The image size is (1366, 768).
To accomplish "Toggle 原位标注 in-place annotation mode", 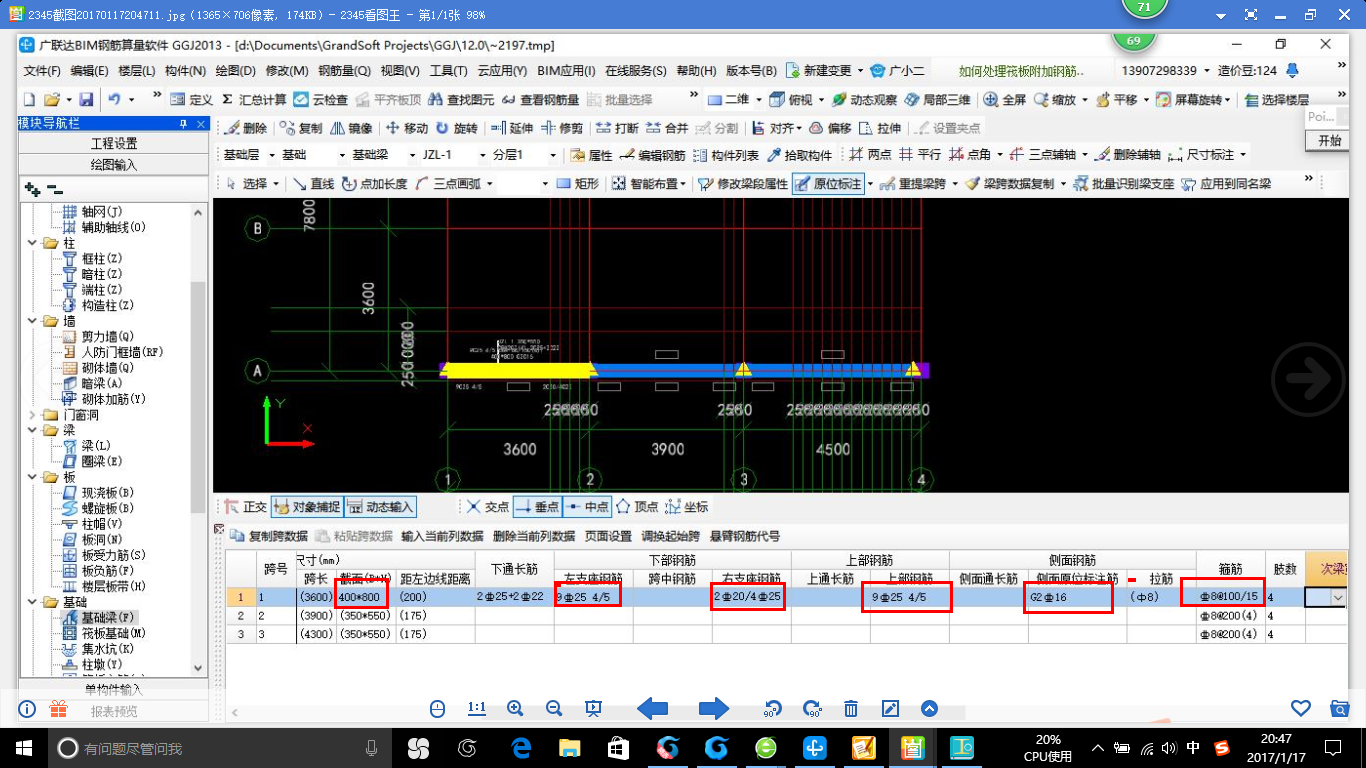I will 828,183.
